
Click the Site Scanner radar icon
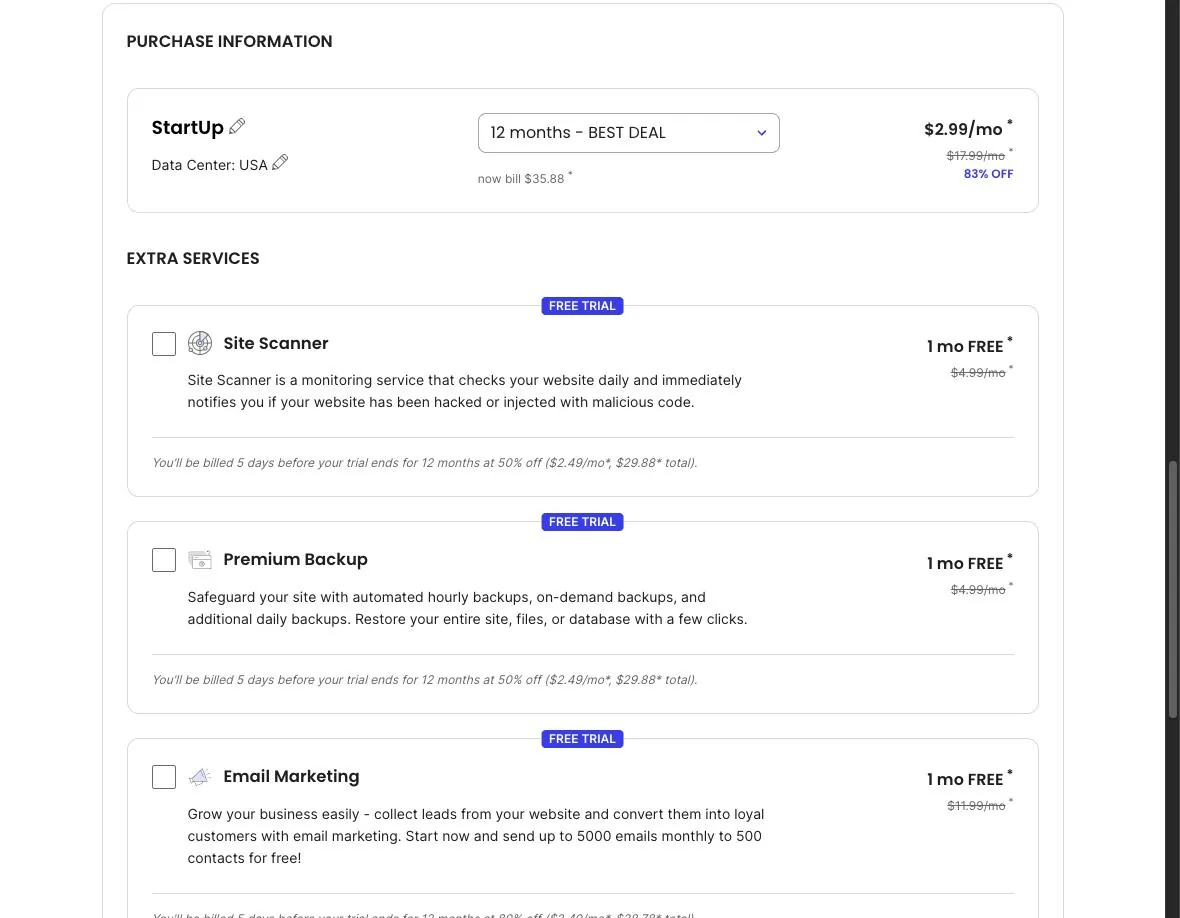(x=199, y=343)
